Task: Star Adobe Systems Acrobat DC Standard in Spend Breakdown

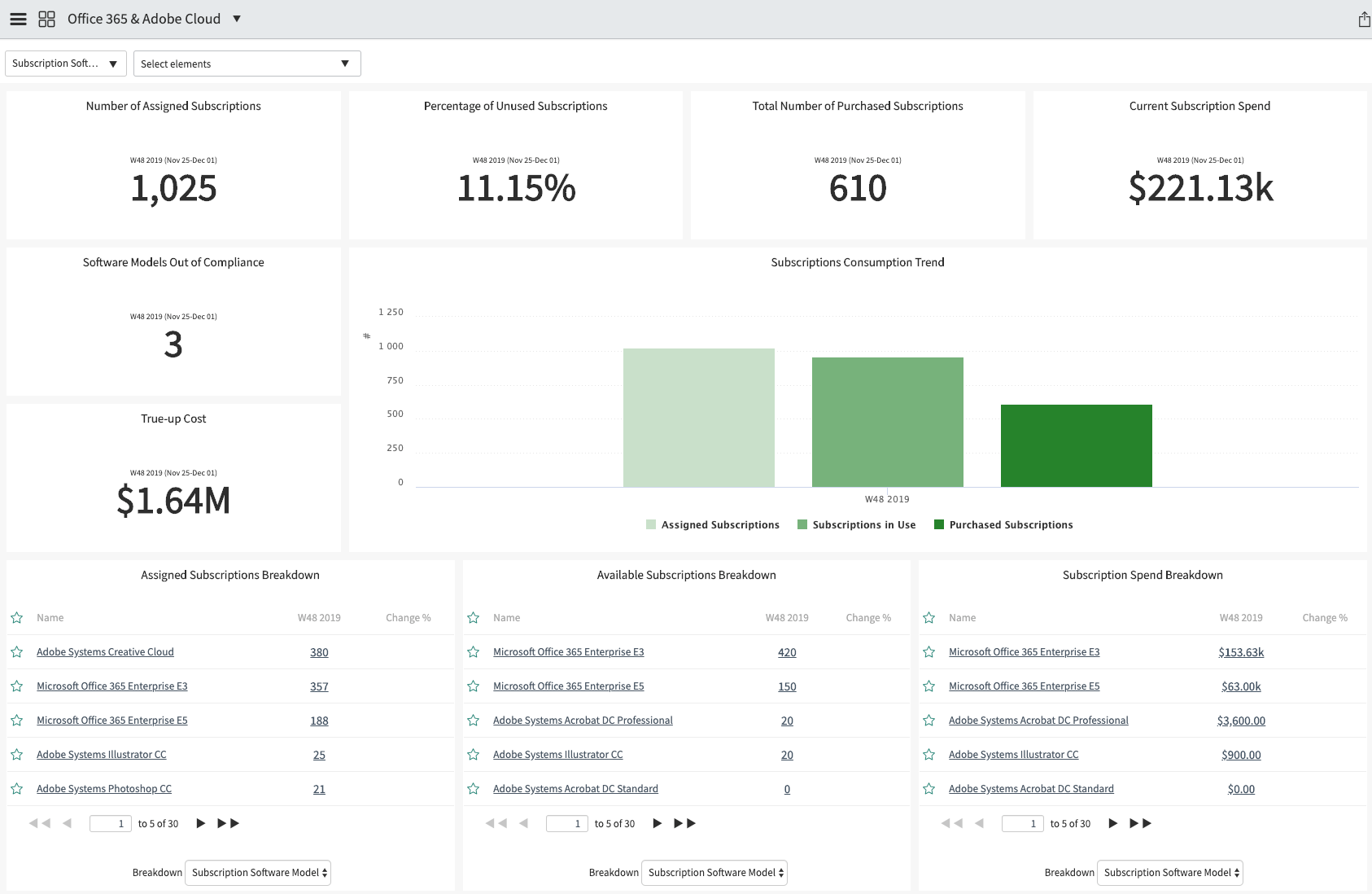Action: 929,789
